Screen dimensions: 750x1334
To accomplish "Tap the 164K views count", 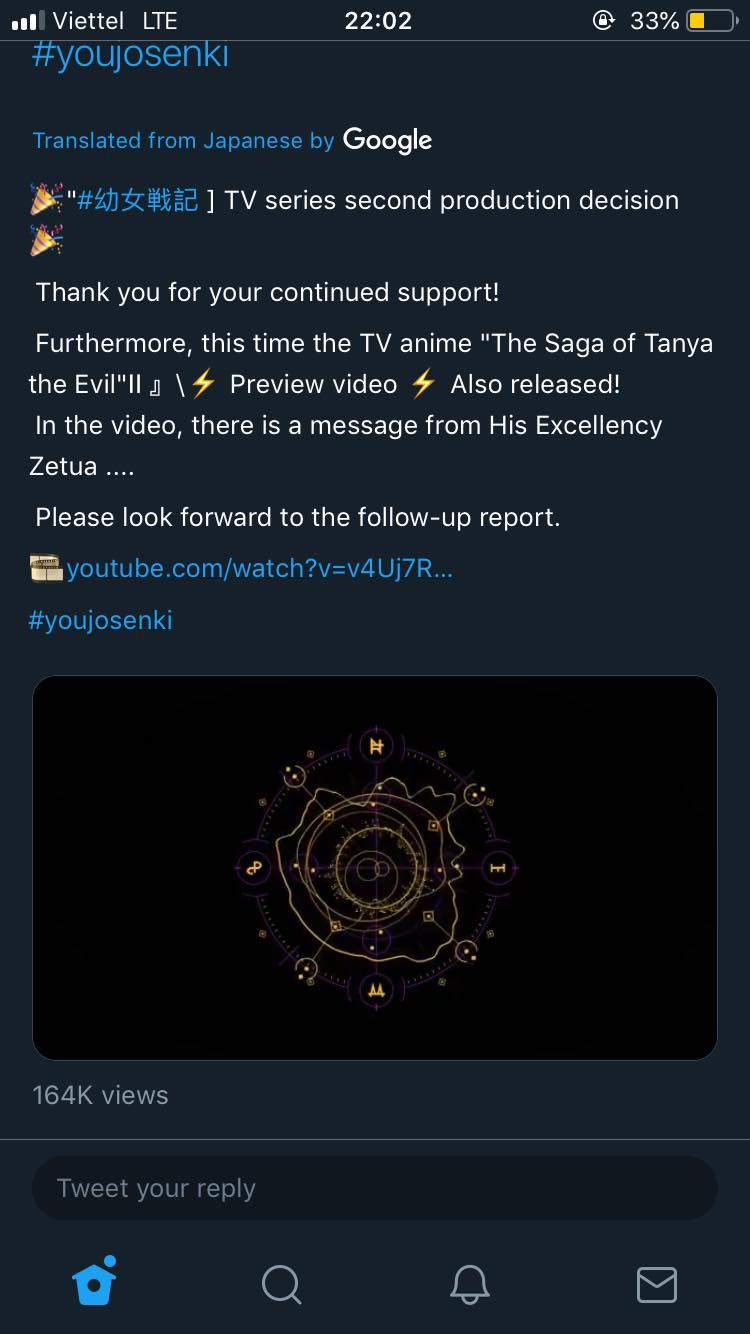I will (100, 1095).
